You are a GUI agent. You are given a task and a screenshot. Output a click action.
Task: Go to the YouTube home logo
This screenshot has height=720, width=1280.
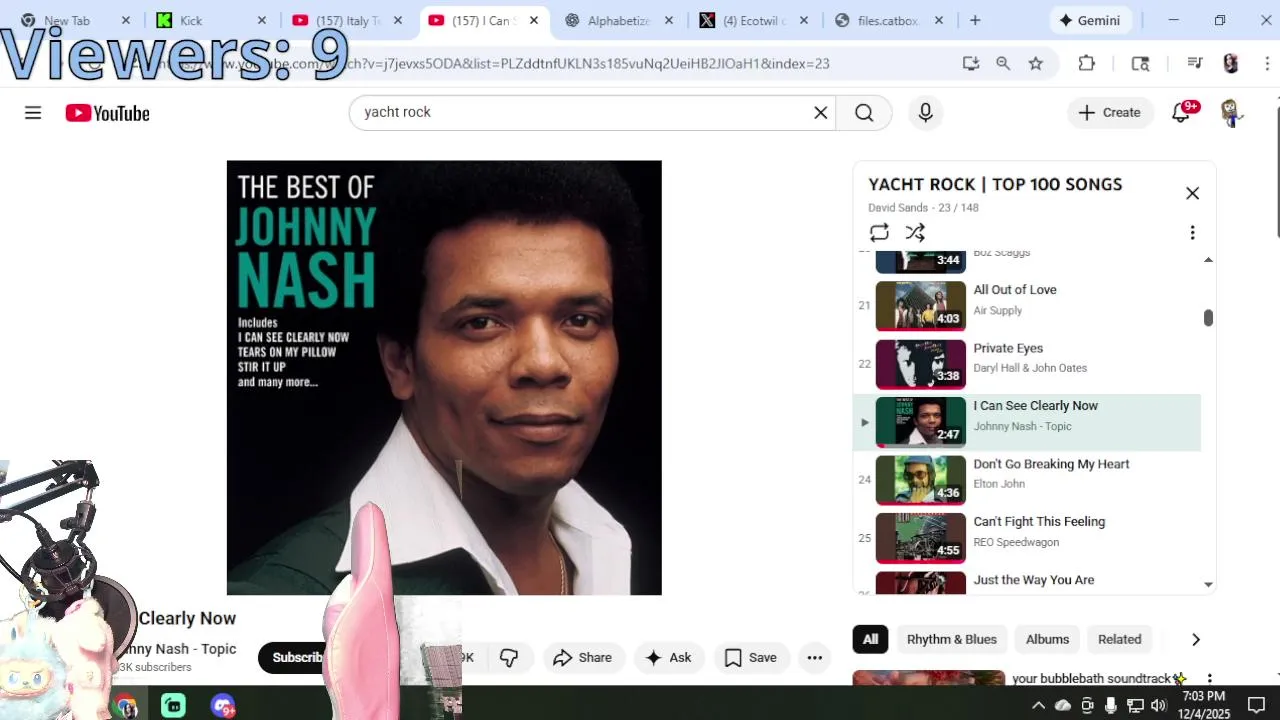click(108, 113)
